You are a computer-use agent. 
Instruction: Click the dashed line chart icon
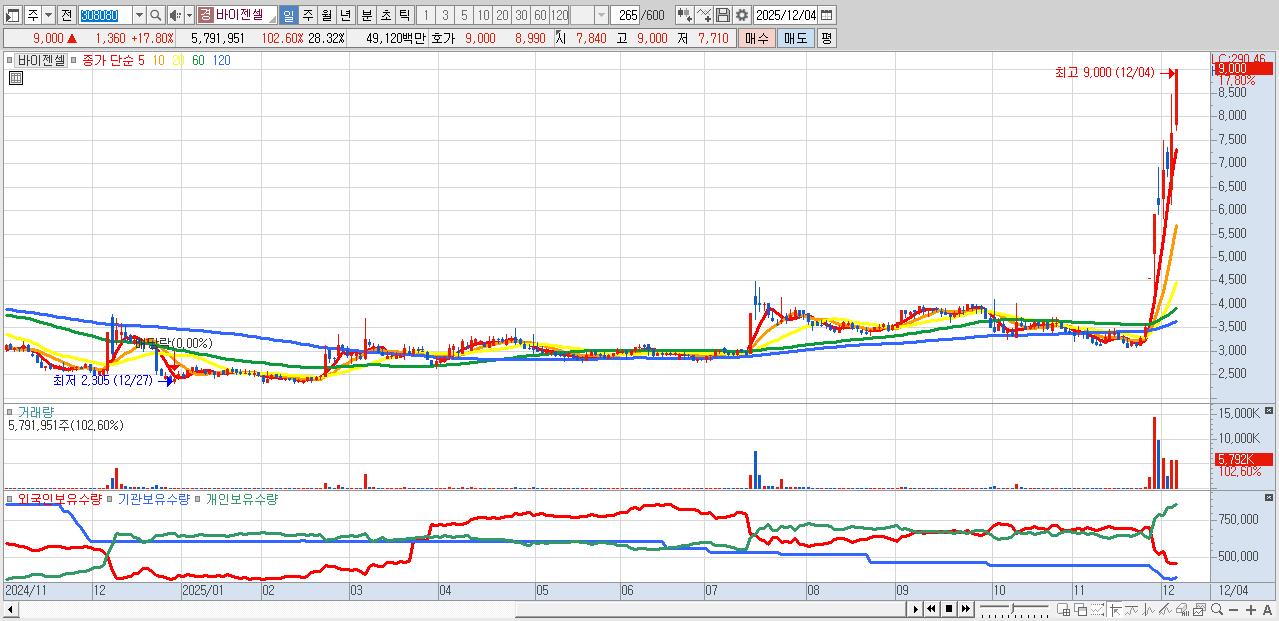(x=1097, y=609)
